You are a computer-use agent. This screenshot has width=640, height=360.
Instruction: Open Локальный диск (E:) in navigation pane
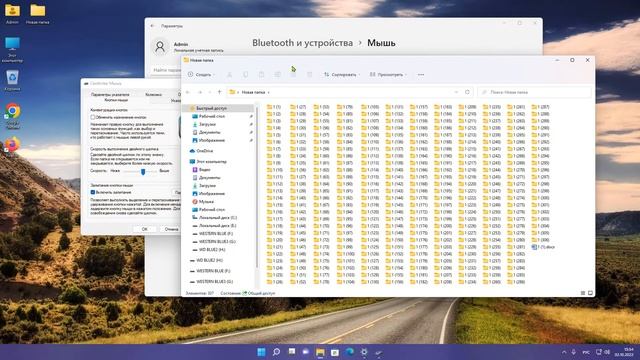[218, 226]
